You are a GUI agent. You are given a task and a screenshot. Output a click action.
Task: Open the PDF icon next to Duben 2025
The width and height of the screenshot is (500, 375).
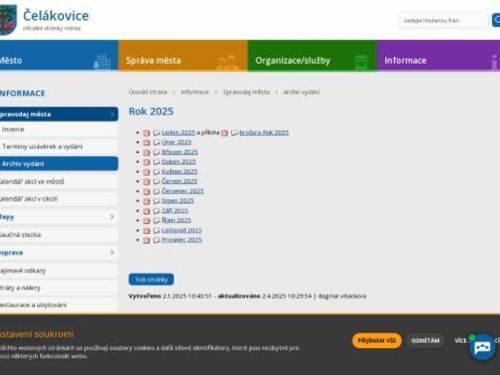click(x=147, y=162)
